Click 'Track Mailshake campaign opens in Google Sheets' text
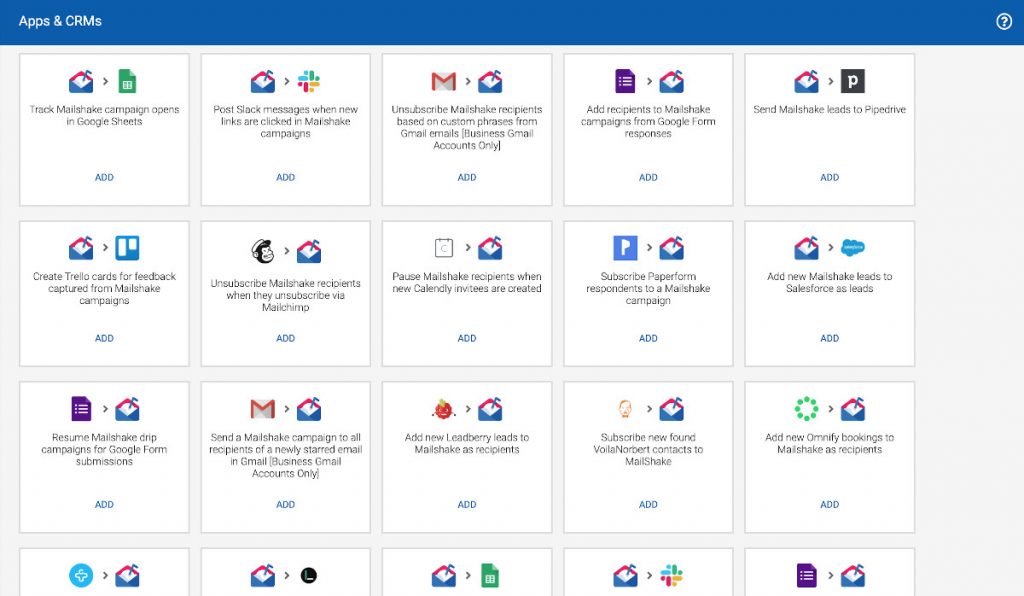This screenshot has height=596, width=1024. tap(104, 116)
